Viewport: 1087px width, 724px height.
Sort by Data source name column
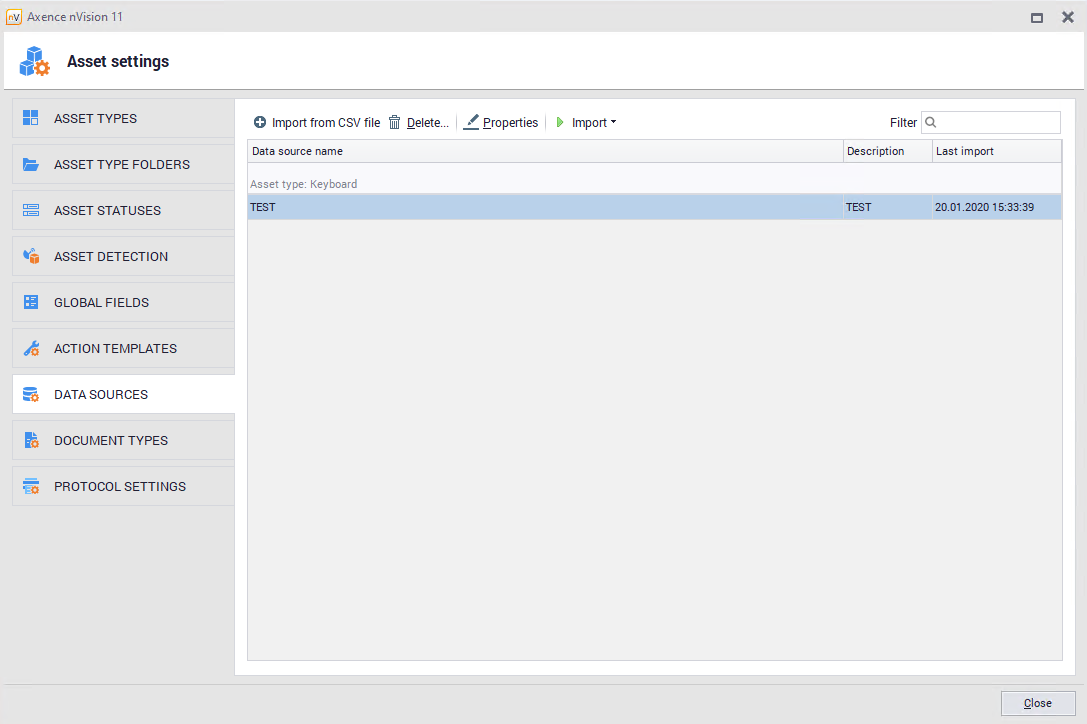pos(545,151)
